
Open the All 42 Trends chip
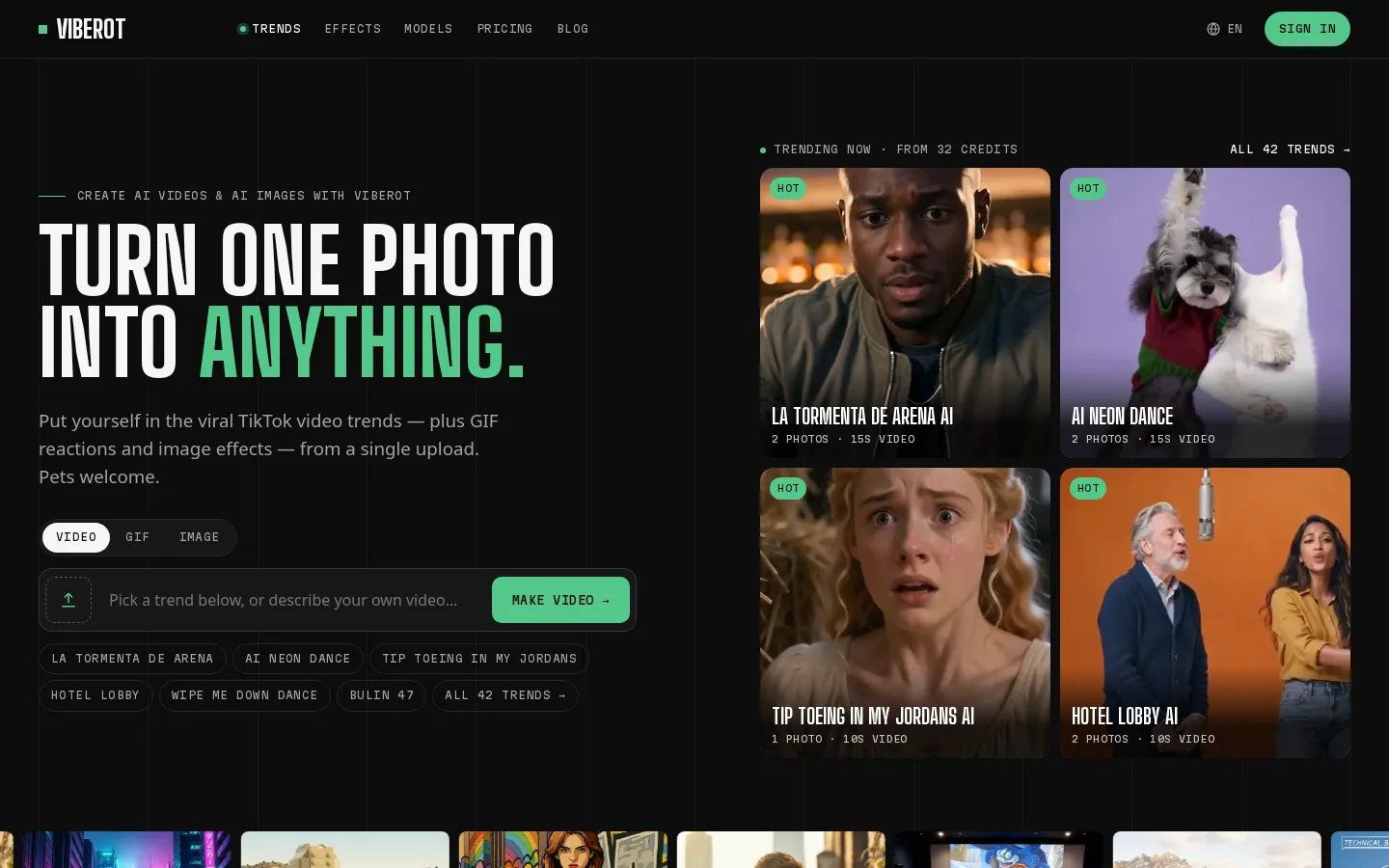505,695
